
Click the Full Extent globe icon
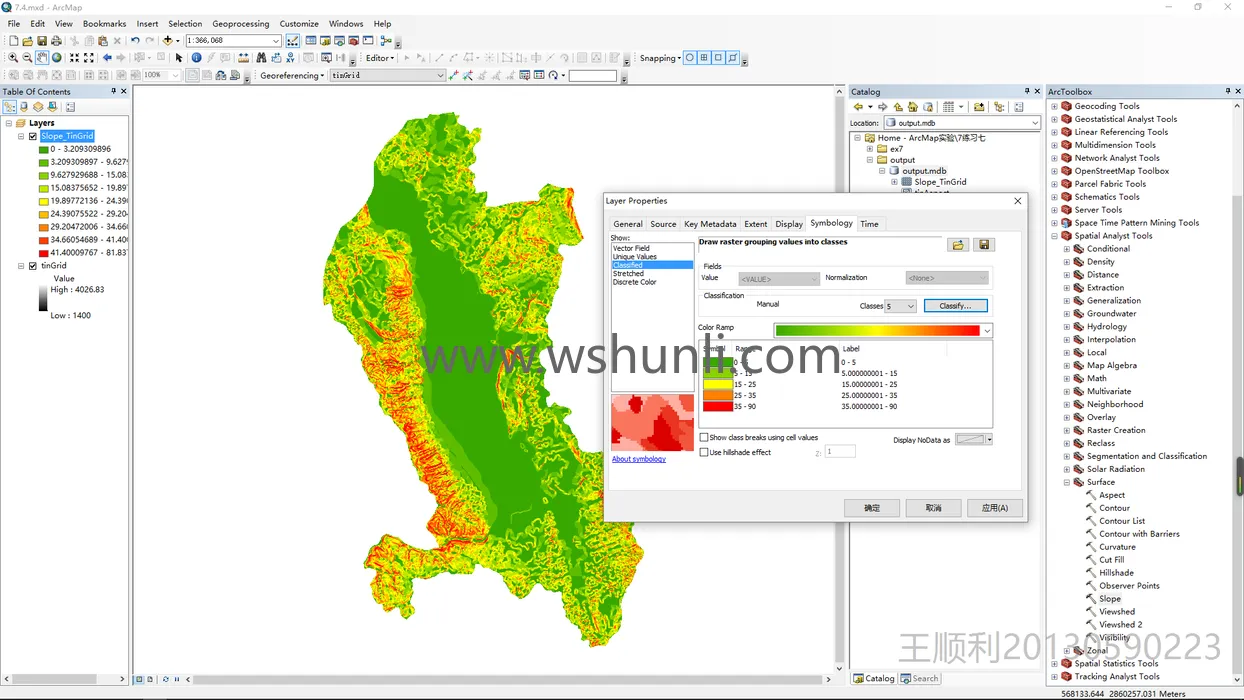point(56,58)
